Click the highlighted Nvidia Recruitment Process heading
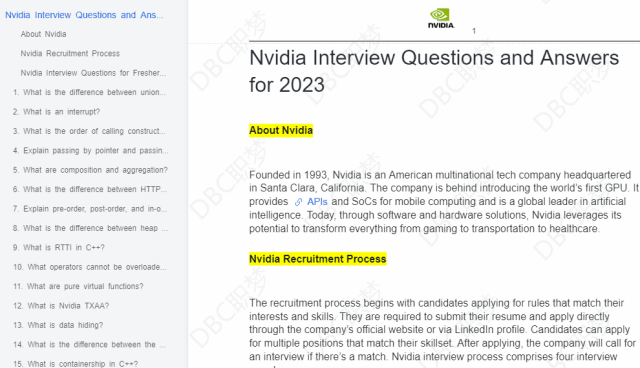640x368 pixels. (318, 259)
